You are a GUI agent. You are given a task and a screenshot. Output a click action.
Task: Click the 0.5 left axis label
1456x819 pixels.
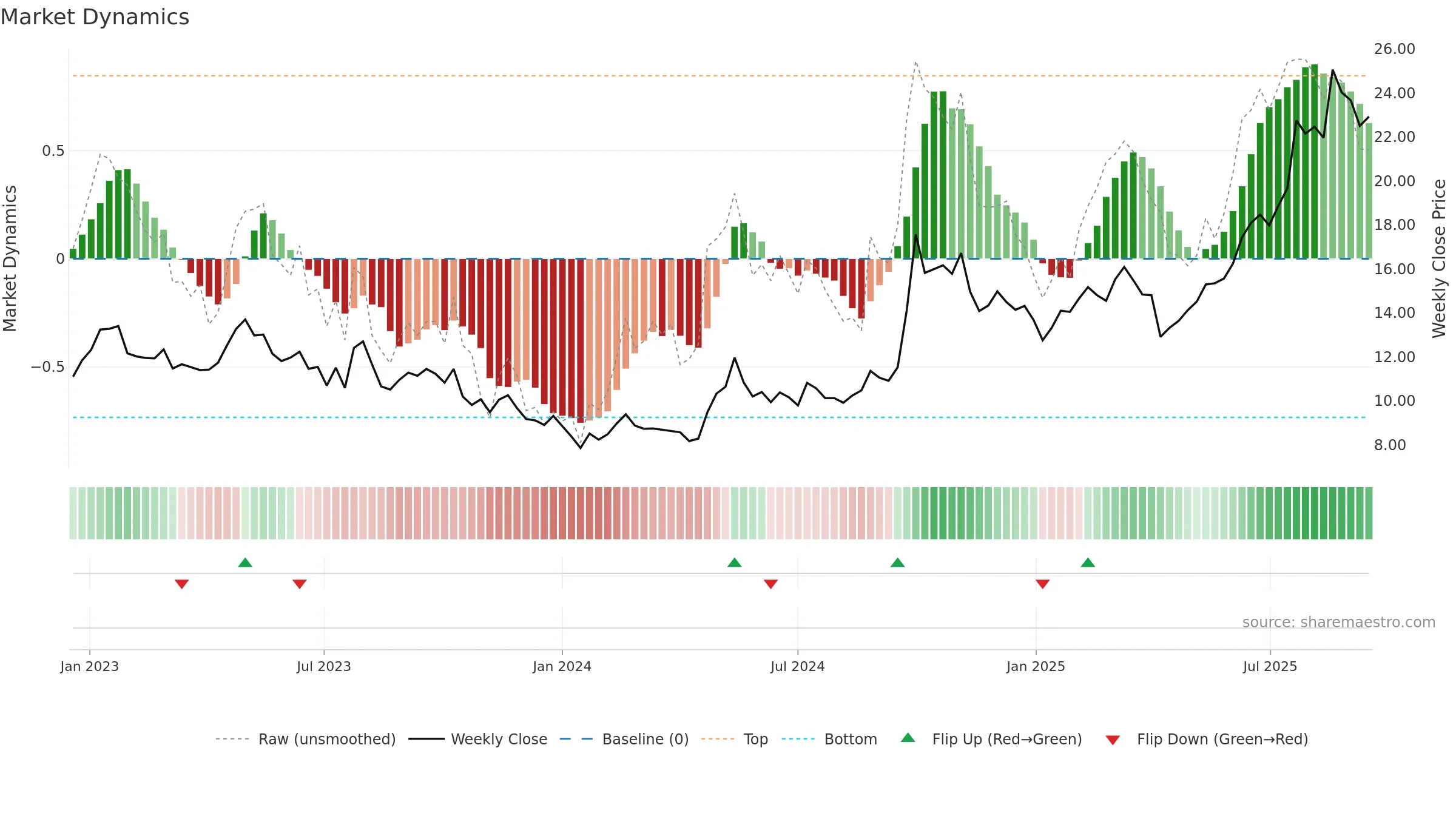pyautogui.click(x=53, y=151)
